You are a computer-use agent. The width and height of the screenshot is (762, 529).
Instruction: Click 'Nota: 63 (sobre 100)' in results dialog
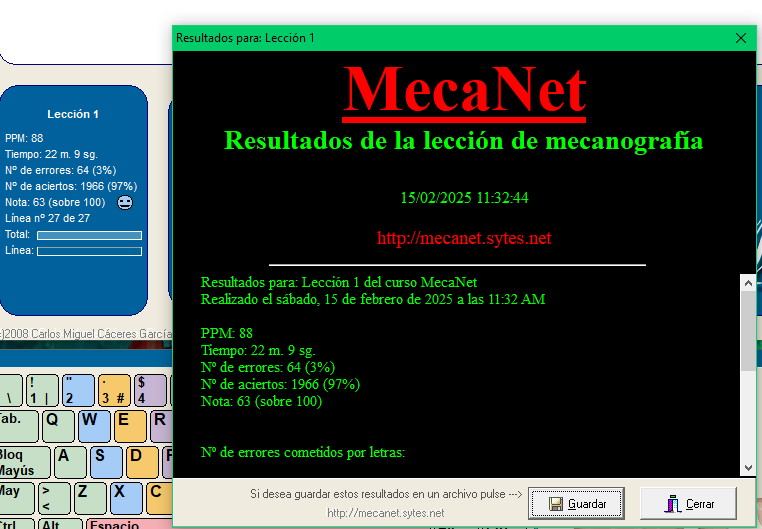click(261, 401)
